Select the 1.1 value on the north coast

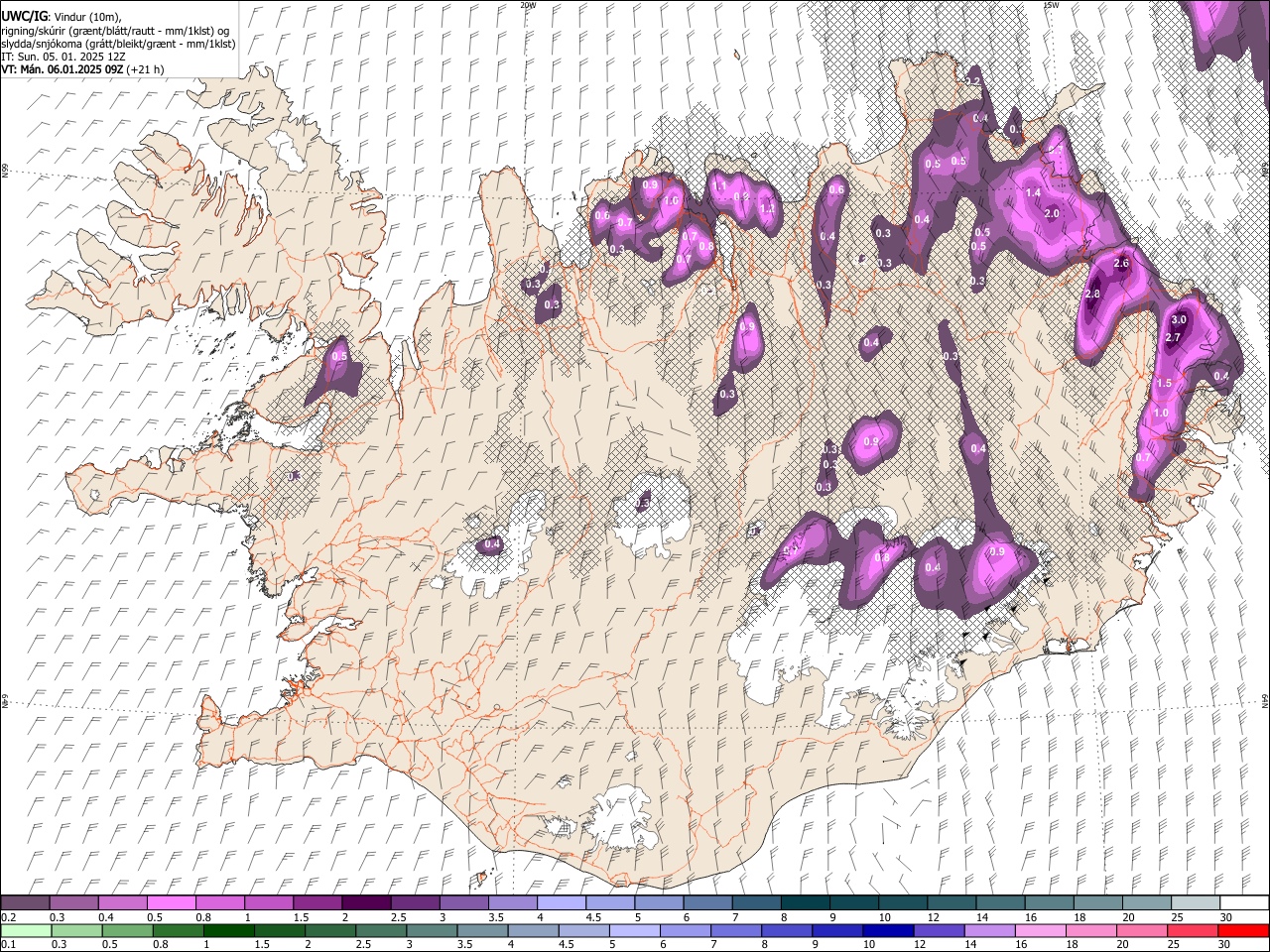[x=720, y=185]
